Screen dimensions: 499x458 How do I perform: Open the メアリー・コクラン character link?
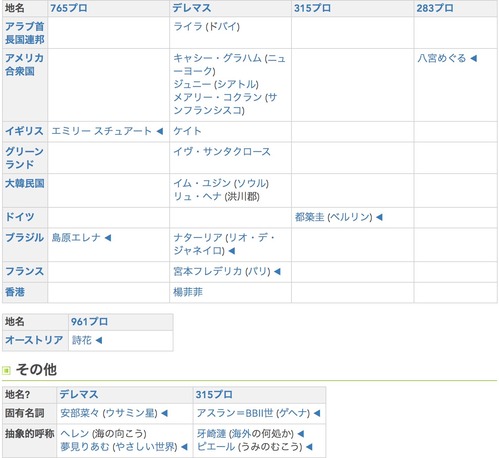click(218, 97)
